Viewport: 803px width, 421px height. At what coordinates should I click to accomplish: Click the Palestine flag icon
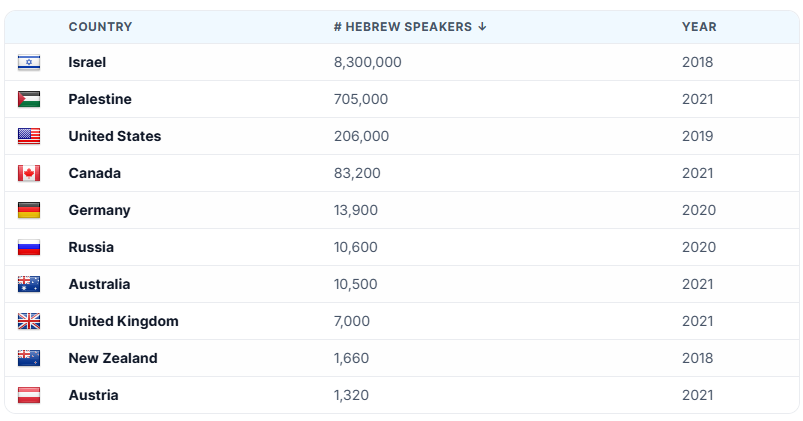point(29,99)
